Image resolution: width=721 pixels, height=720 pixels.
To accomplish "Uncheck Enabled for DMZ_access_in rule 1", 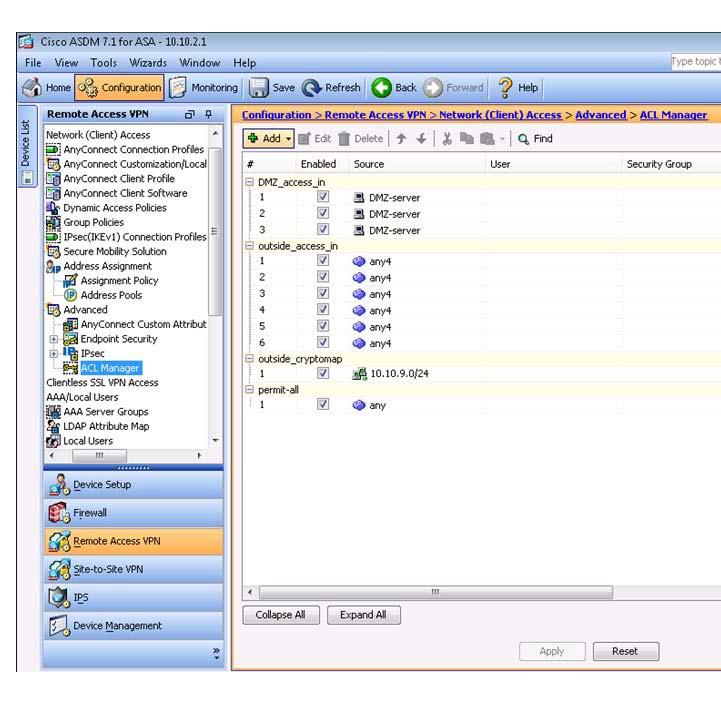I will (322, 198).
